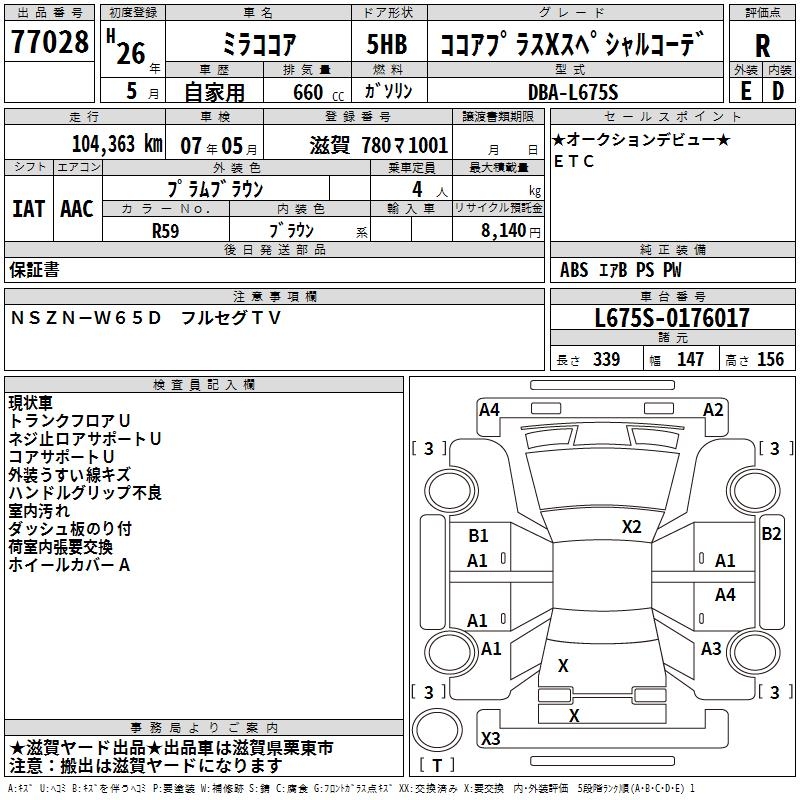This screenshot has width=800, height=800.
Task: Click the seating capacity 4 人
Action: 430,190
